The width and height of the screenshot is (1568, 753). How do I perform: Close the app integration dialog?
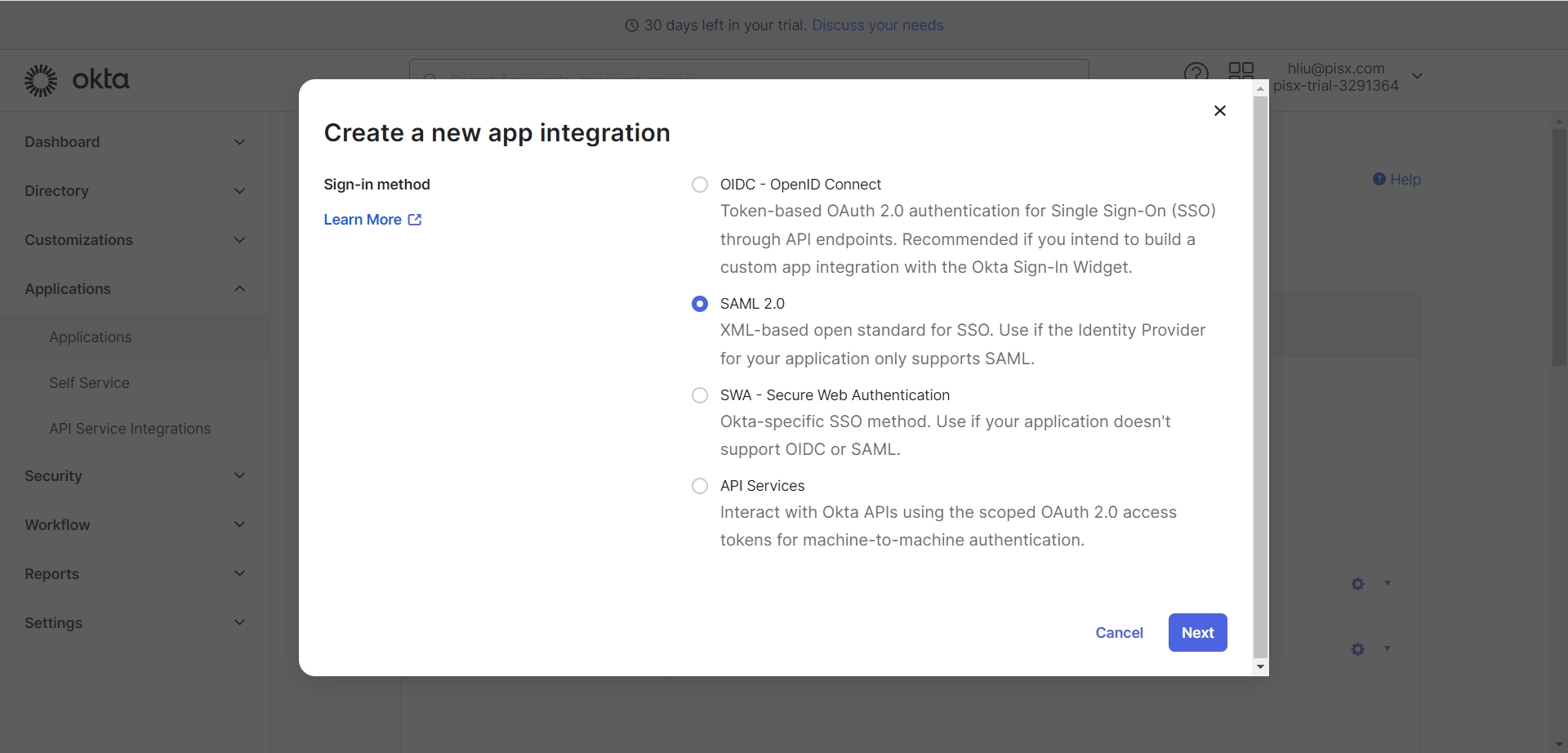[1219, 111]
